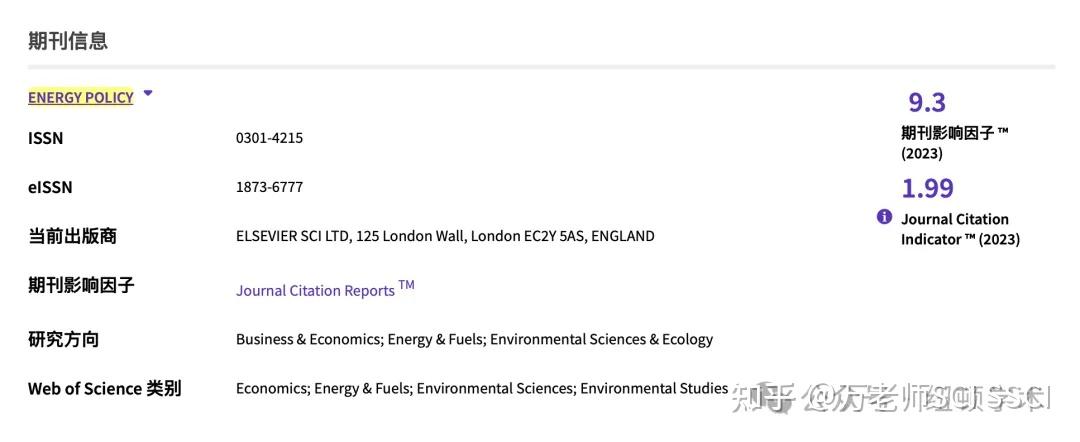Click the 研究方向 row label
1080x442 pixels.
click(x=63, y=339)
